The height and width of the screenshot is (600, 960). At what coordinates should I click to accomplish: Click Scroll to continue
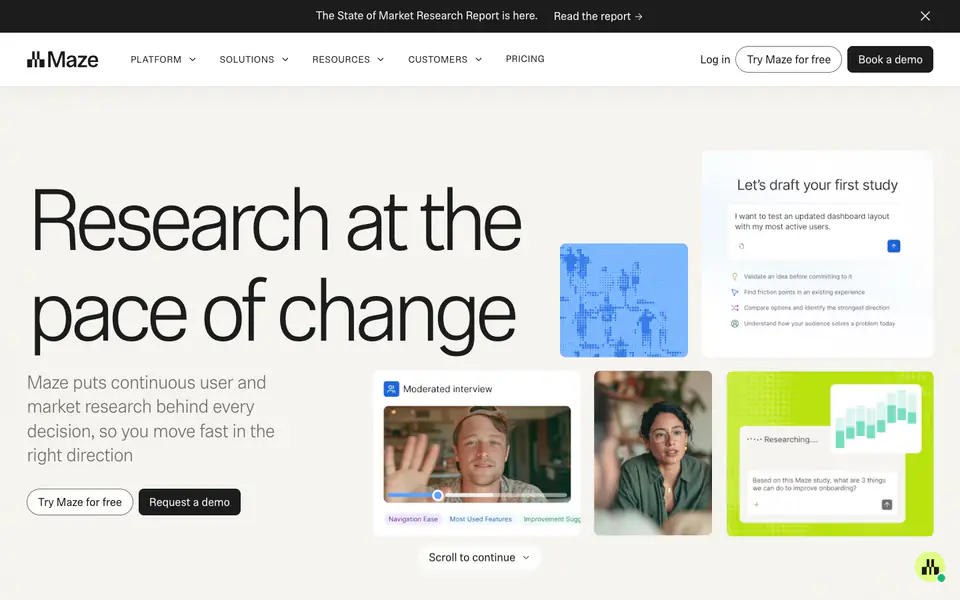(479, 557)
